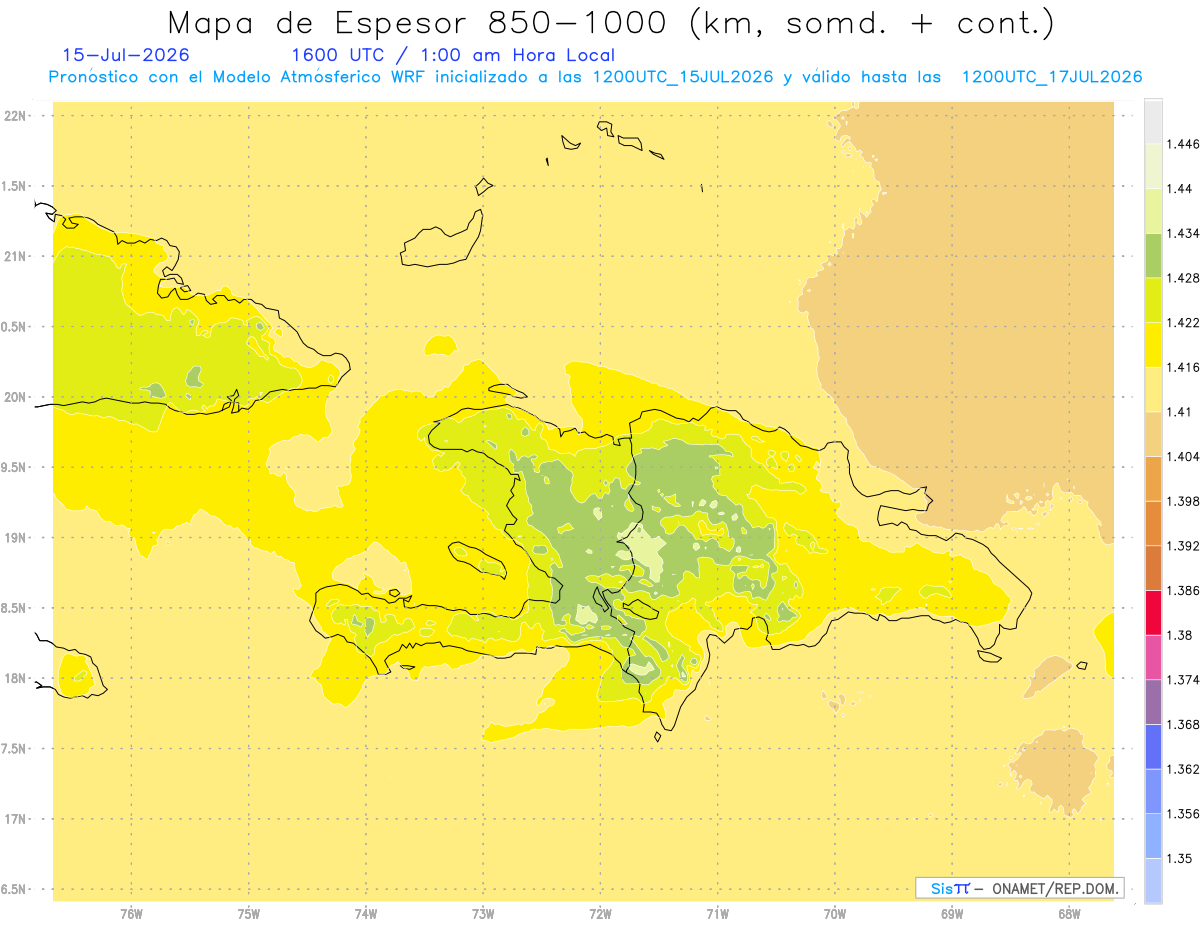Select the tan 1.404–1.41 colorbar swatch

(1153, 434)
